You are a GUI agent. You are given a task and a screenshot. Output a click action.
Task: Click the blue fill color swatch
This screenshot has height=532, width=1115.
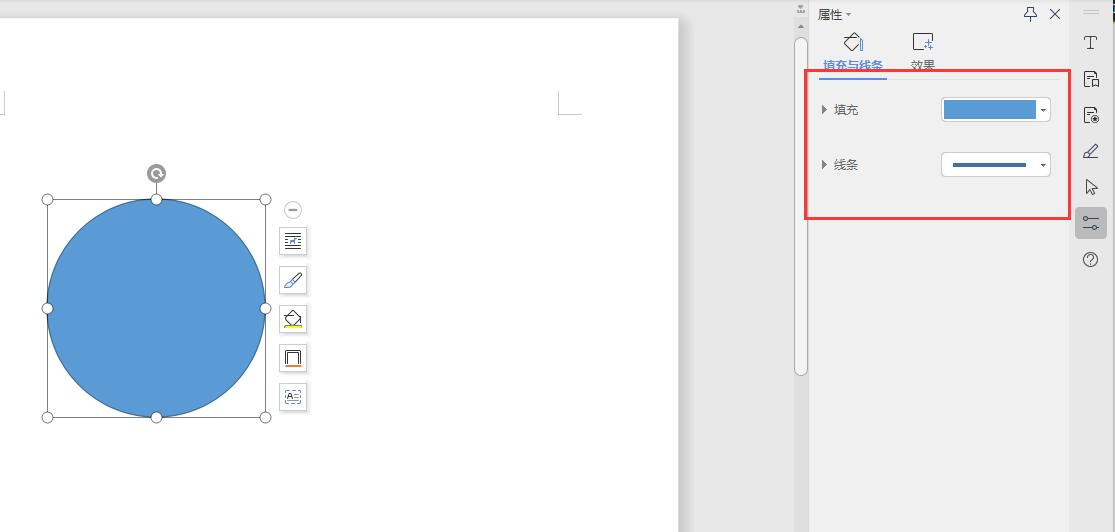989,110
